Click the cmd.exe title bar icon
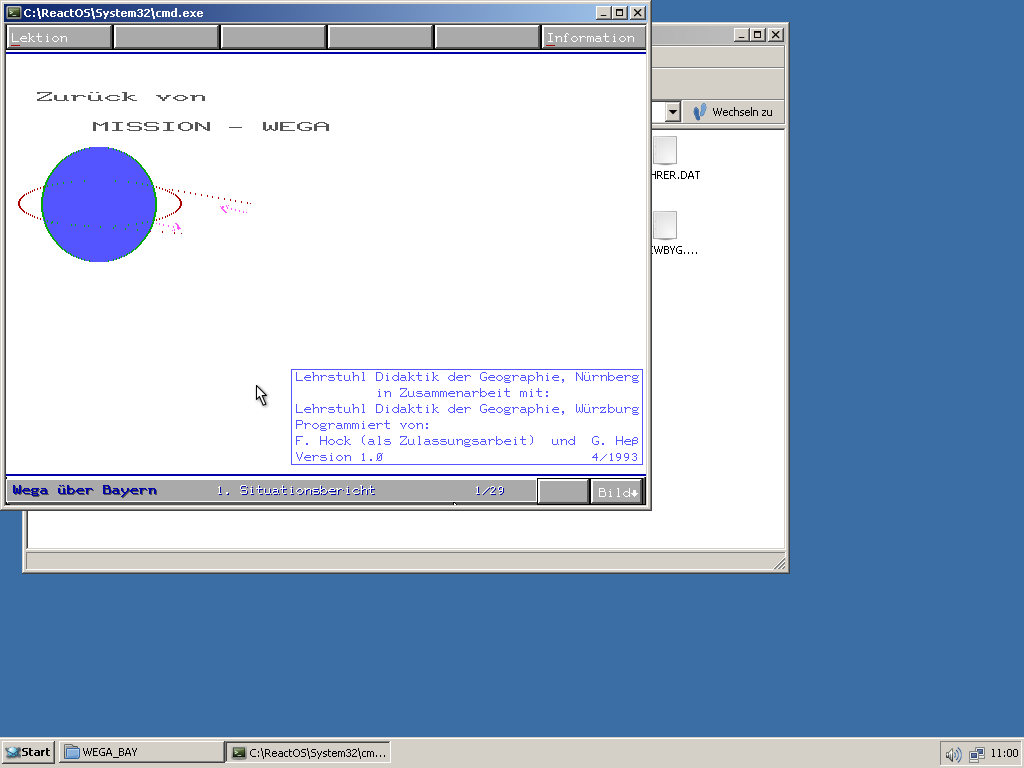1024x768 pixels. click(14, 13)
